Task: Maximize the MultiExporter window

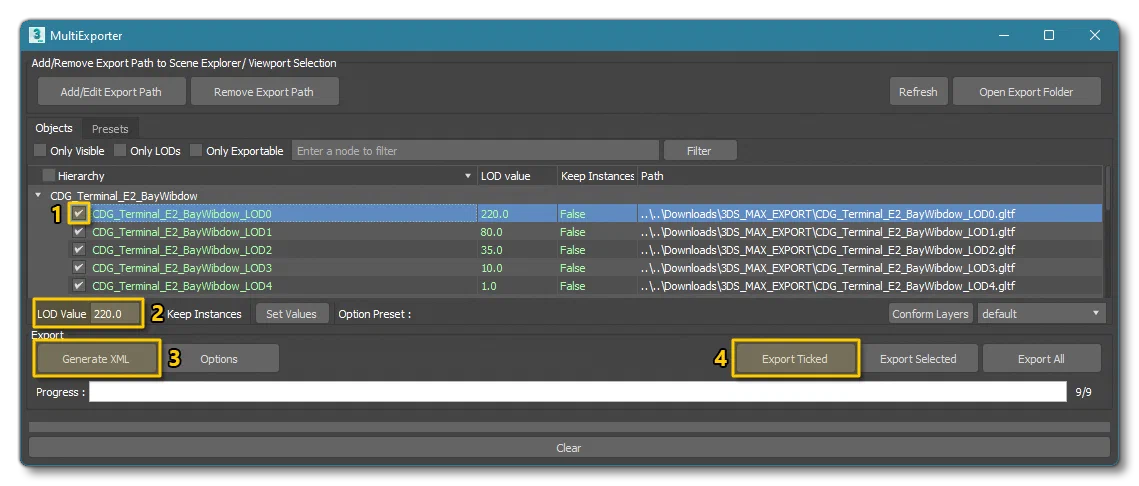Action: tap(1049, 35)
